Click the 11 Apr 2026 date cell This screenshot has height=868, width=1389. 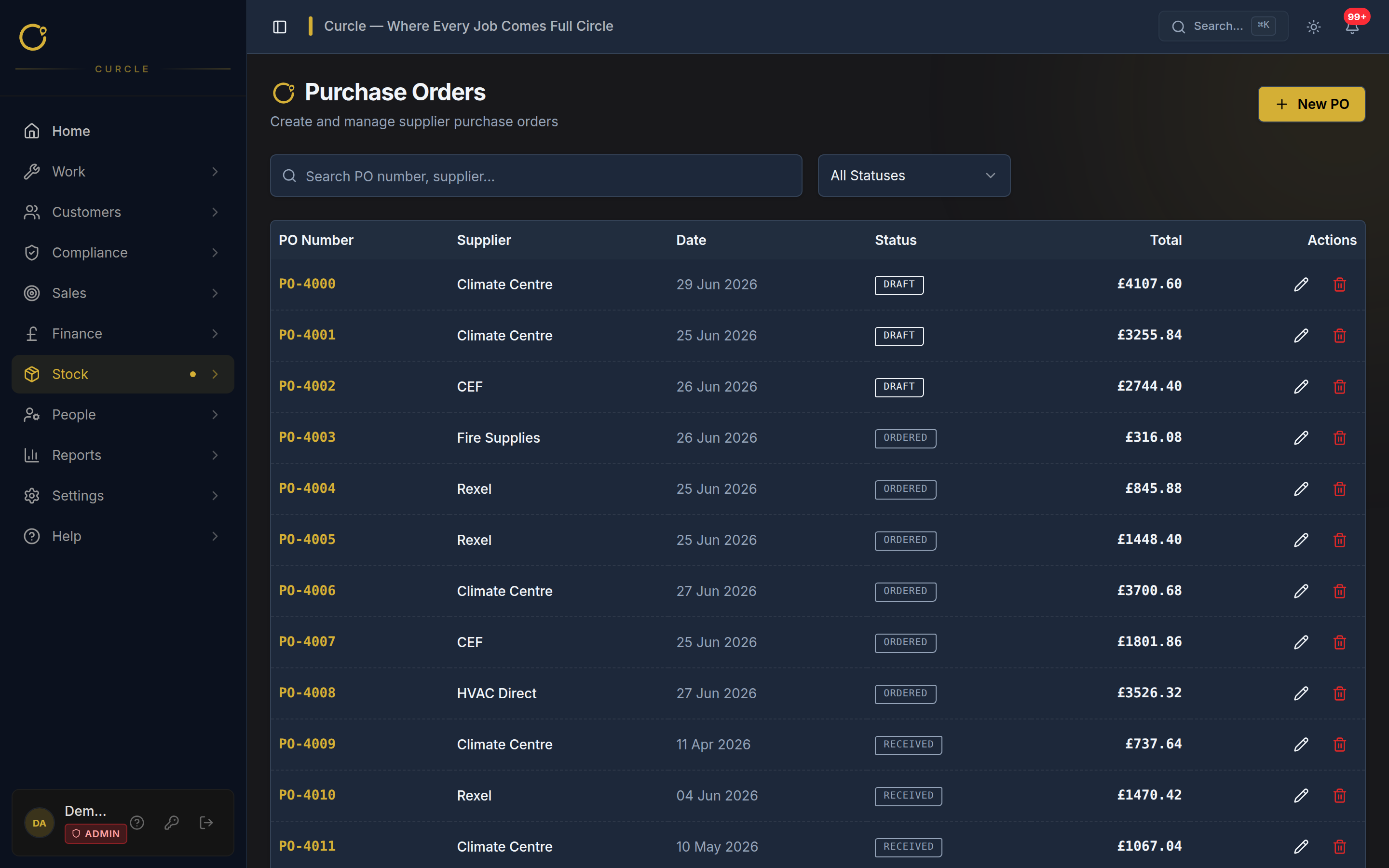point(713,745)
